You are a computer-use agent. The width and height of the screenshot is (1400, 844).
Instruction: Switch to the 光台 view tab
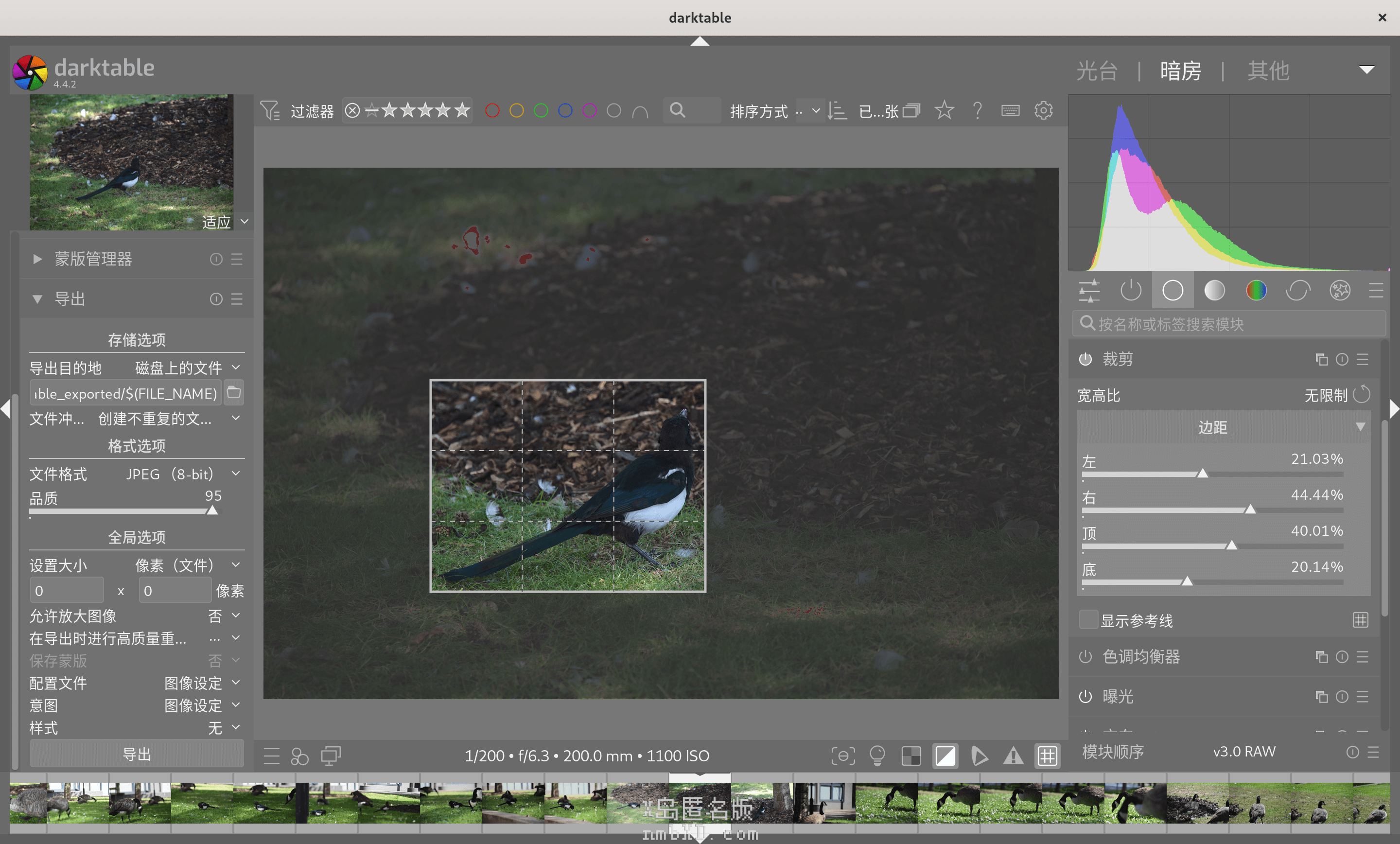pos(1097,71)
